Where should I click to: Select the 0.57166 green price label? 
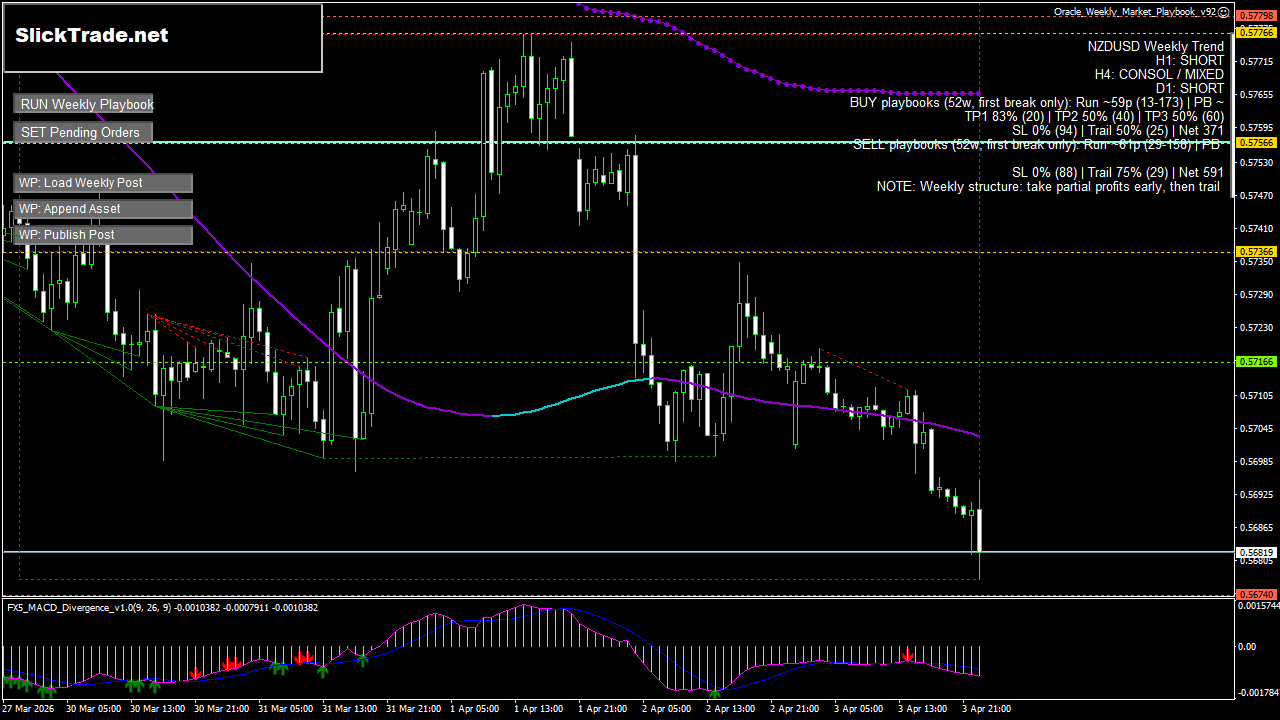tap(1256, 361)
